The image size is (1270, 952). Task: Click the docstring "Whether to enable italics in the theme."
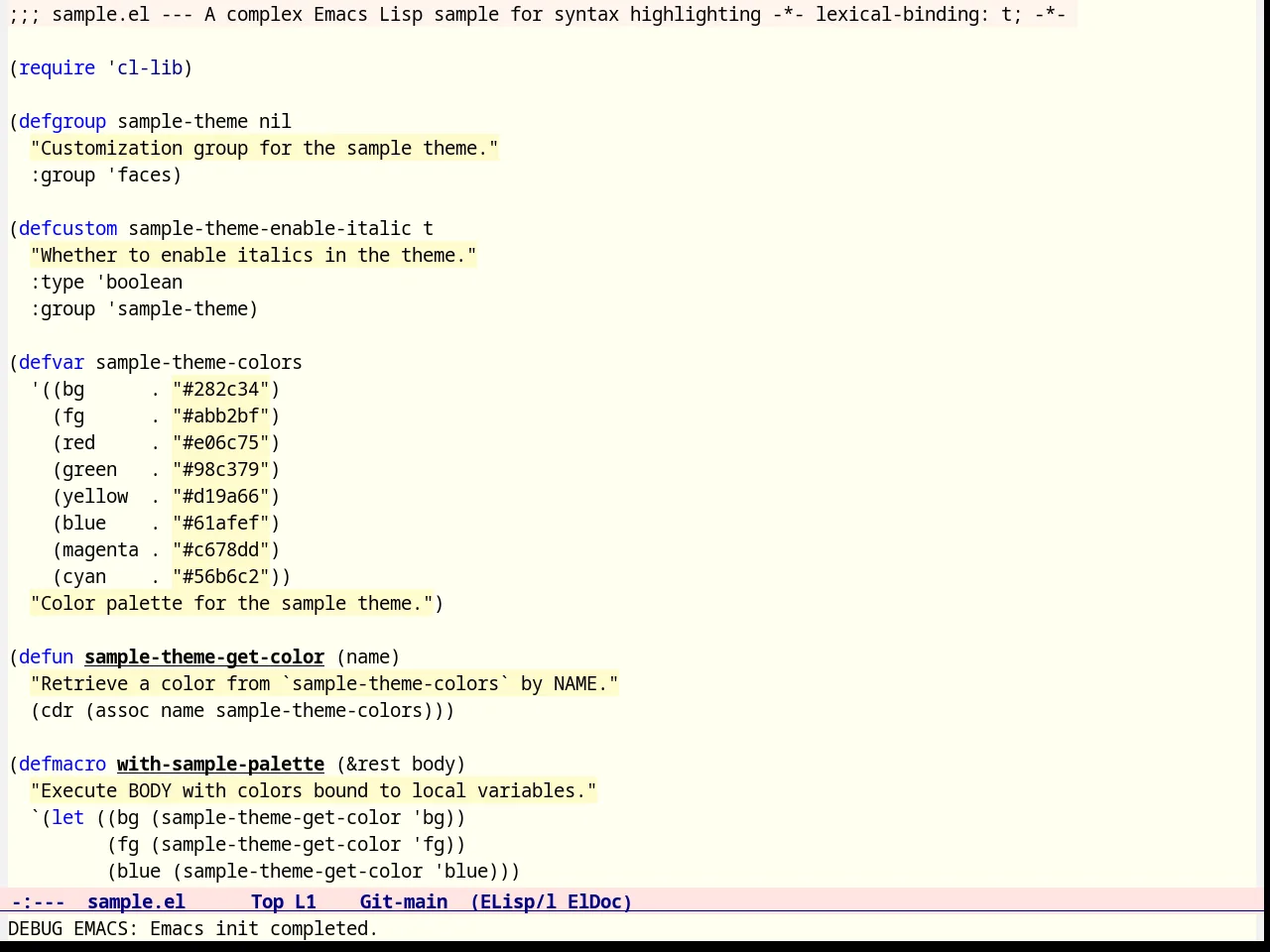pos(253,255)
